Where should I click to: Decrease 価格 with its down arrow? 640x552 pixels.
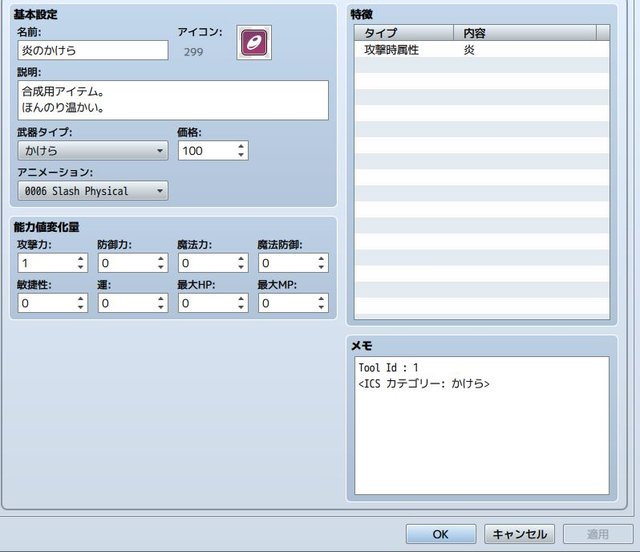(x=241, y=155)
